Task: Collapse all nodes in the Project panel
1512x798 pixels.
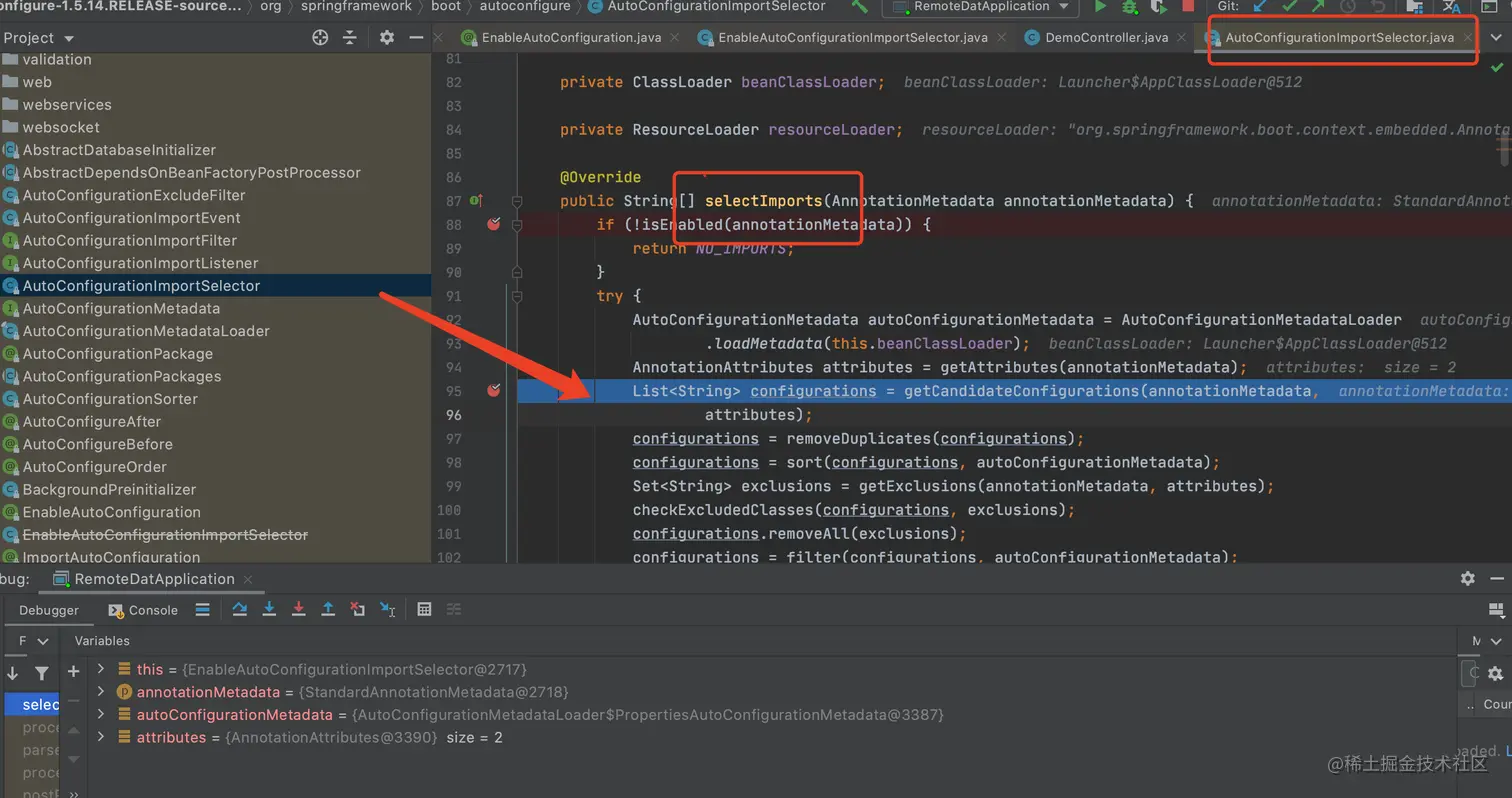Action: [350, 38]
